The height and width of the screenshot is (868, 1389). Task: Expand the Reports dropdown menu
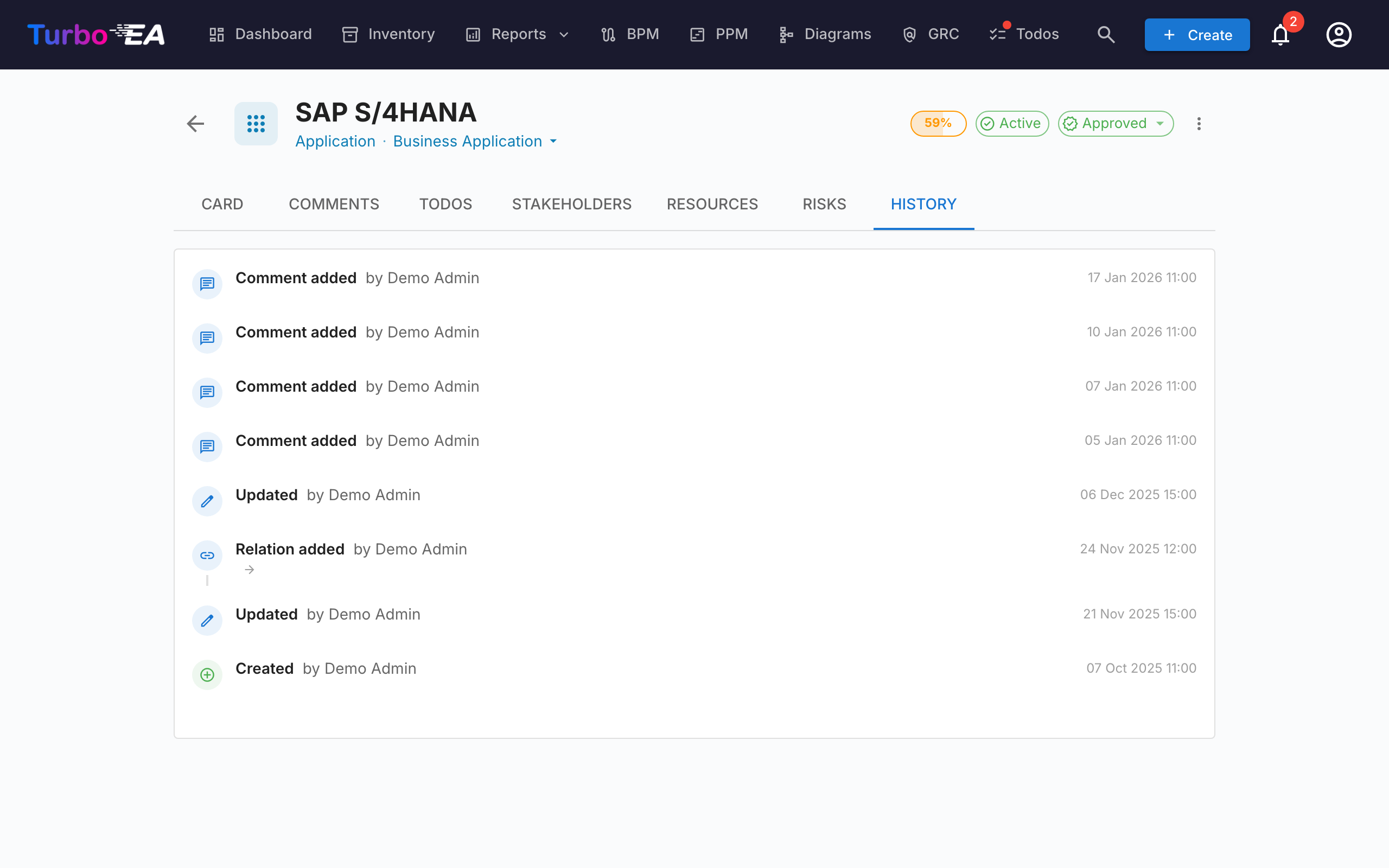point(518,34)
